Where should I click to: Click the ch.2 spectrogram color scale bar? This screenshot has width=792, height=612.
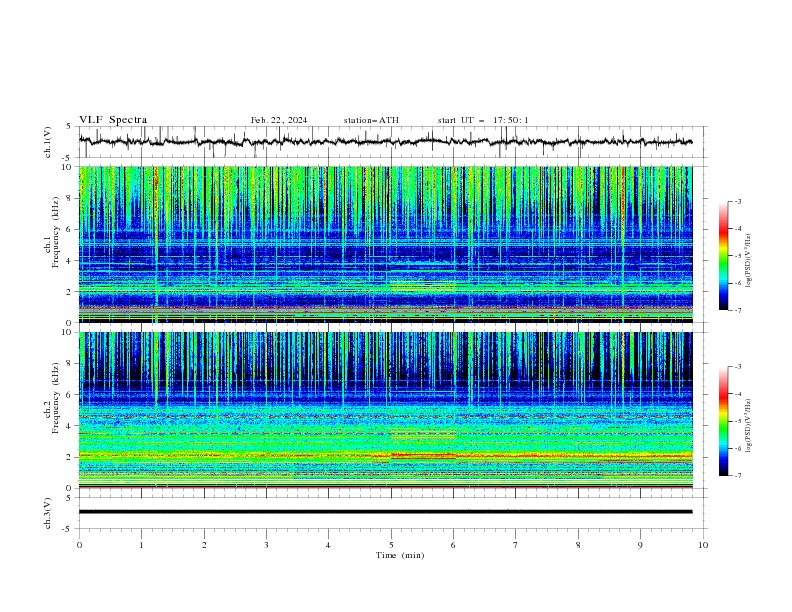point(723,421)
